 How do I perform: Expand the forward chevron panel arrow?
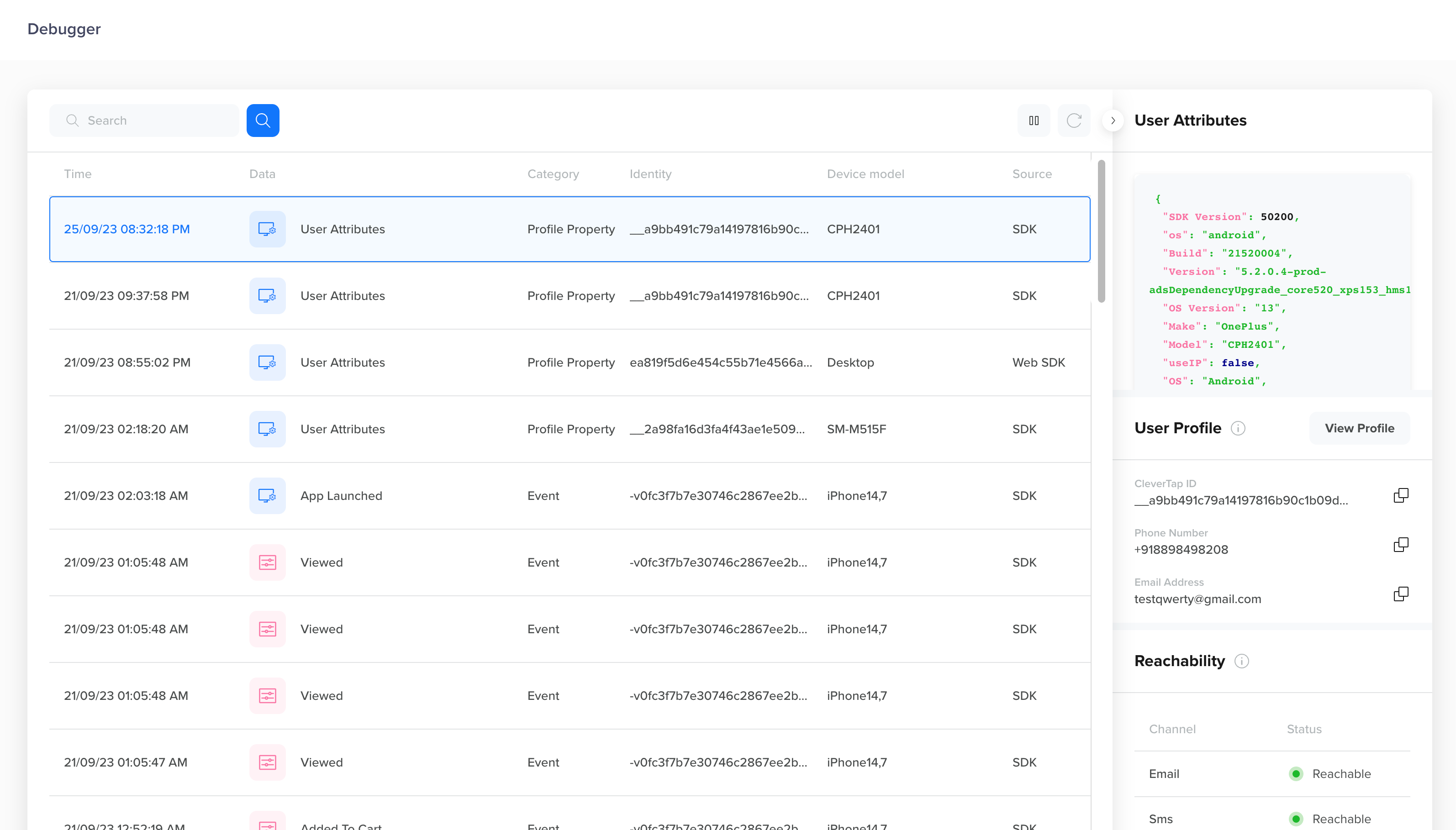coord(1112,120)
